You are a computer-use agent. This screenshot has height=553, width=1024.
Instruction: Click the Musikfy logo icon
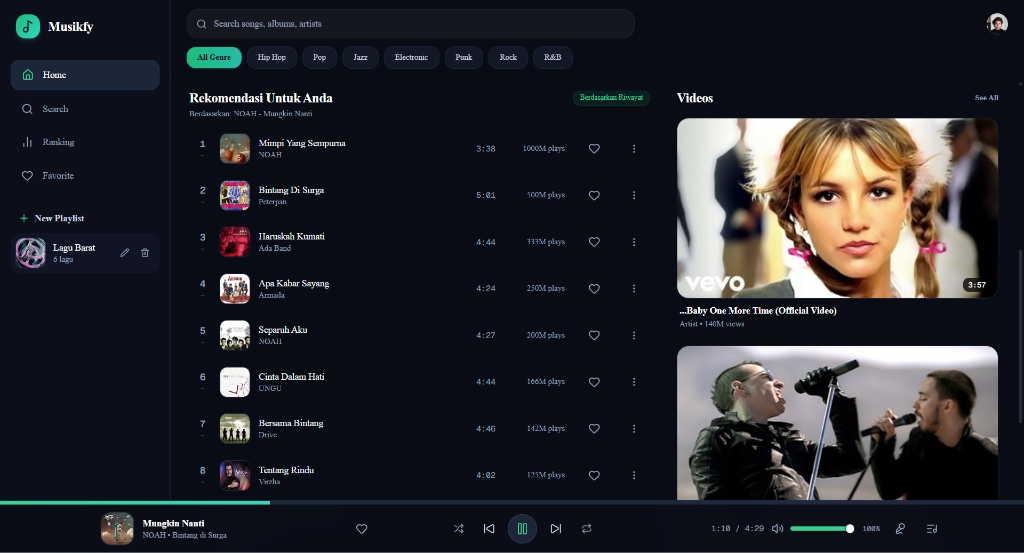[27, 26]
